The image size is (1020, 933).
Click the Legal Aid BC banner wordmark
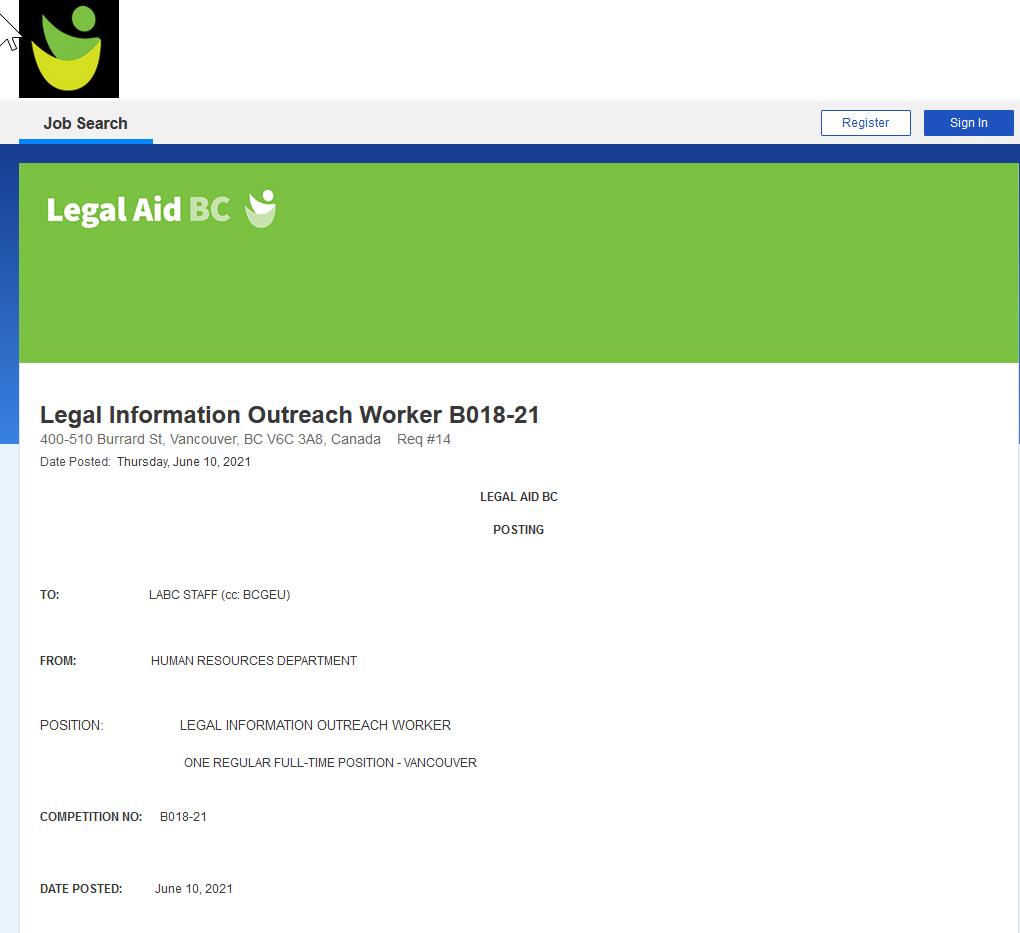click(138, 210)
